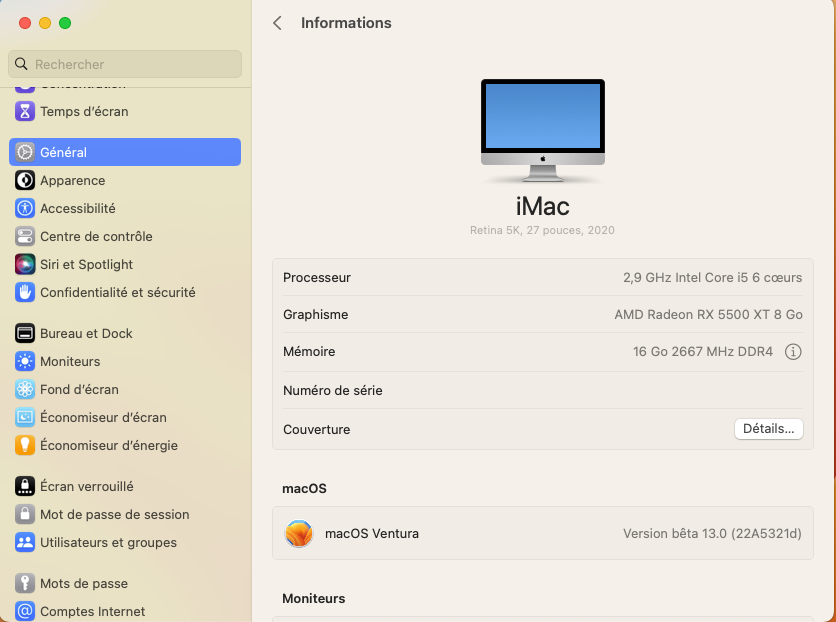Click the Détails… coverage button
Screen dimensions: 836x622
(768, 429)
